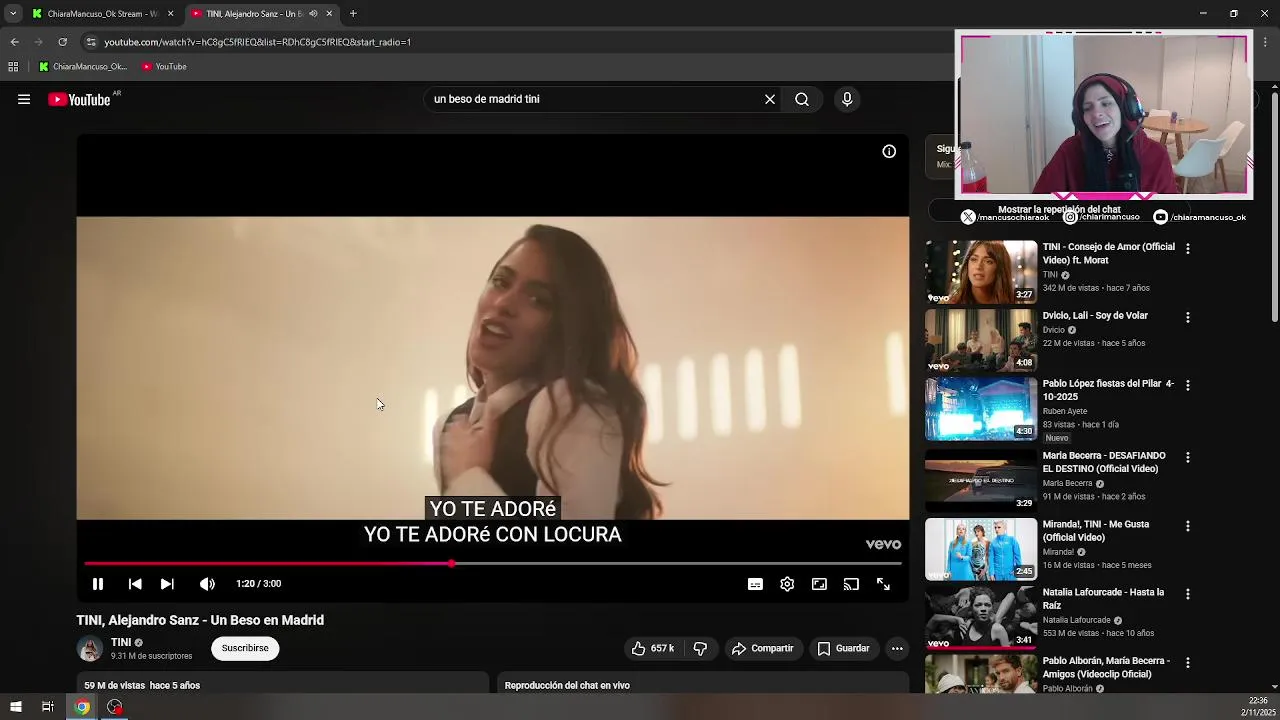Open the video info card icon

(x=889, y=151)
